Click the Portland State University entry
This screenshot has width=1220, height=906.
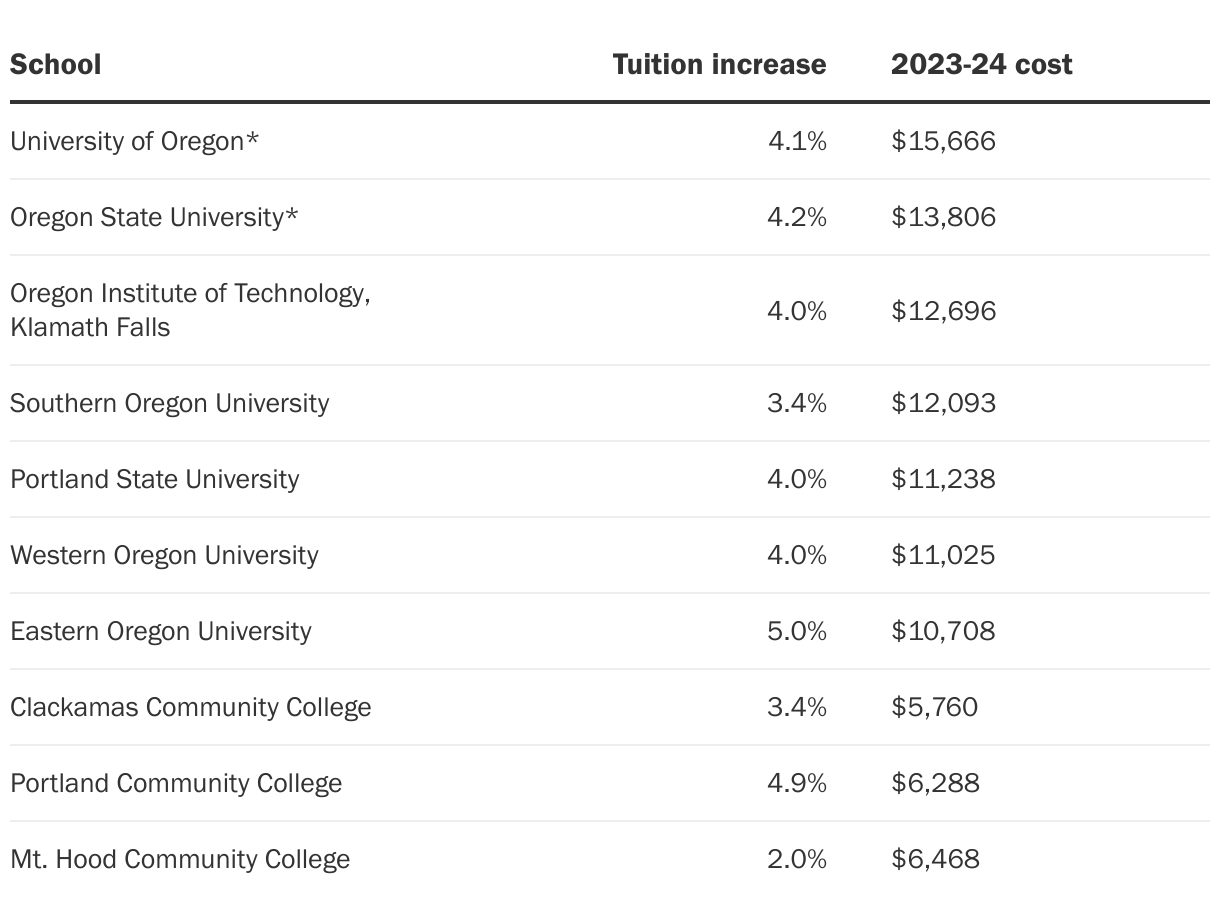coord(154,479)
